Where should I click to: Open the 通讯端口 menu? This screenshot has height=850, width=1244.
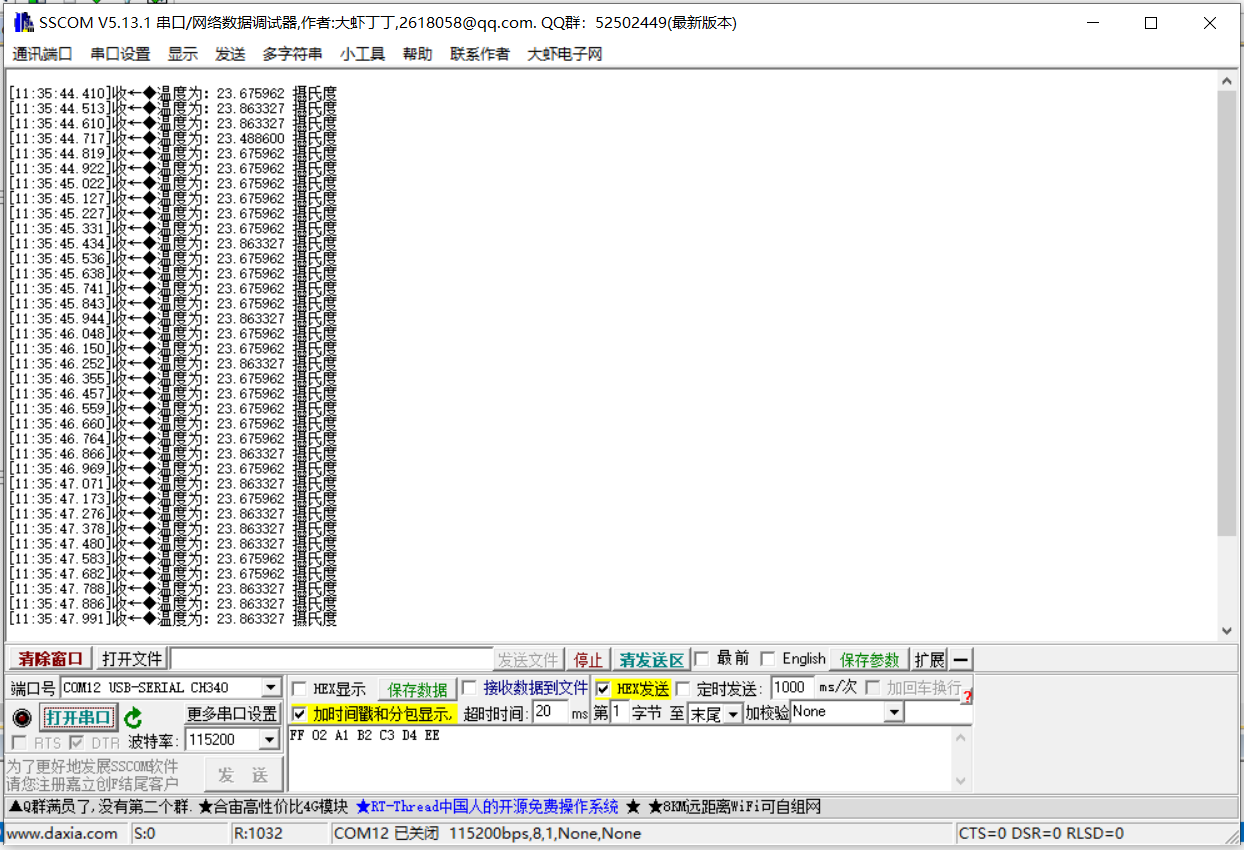point(42,54)
